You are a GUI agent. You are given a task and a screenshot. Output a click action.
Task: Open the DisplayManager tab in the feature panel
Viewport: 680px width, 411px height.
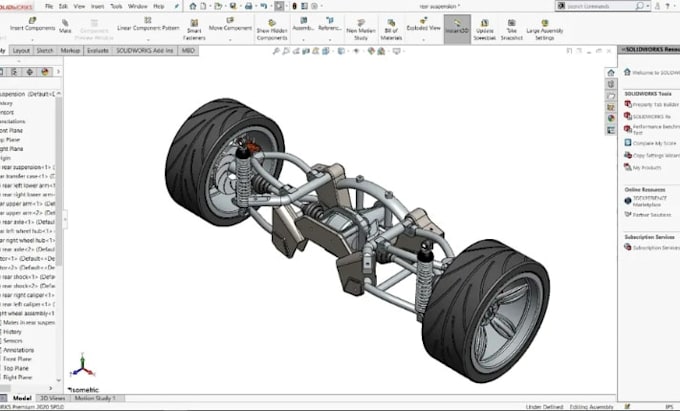click(x=45, y=72)
